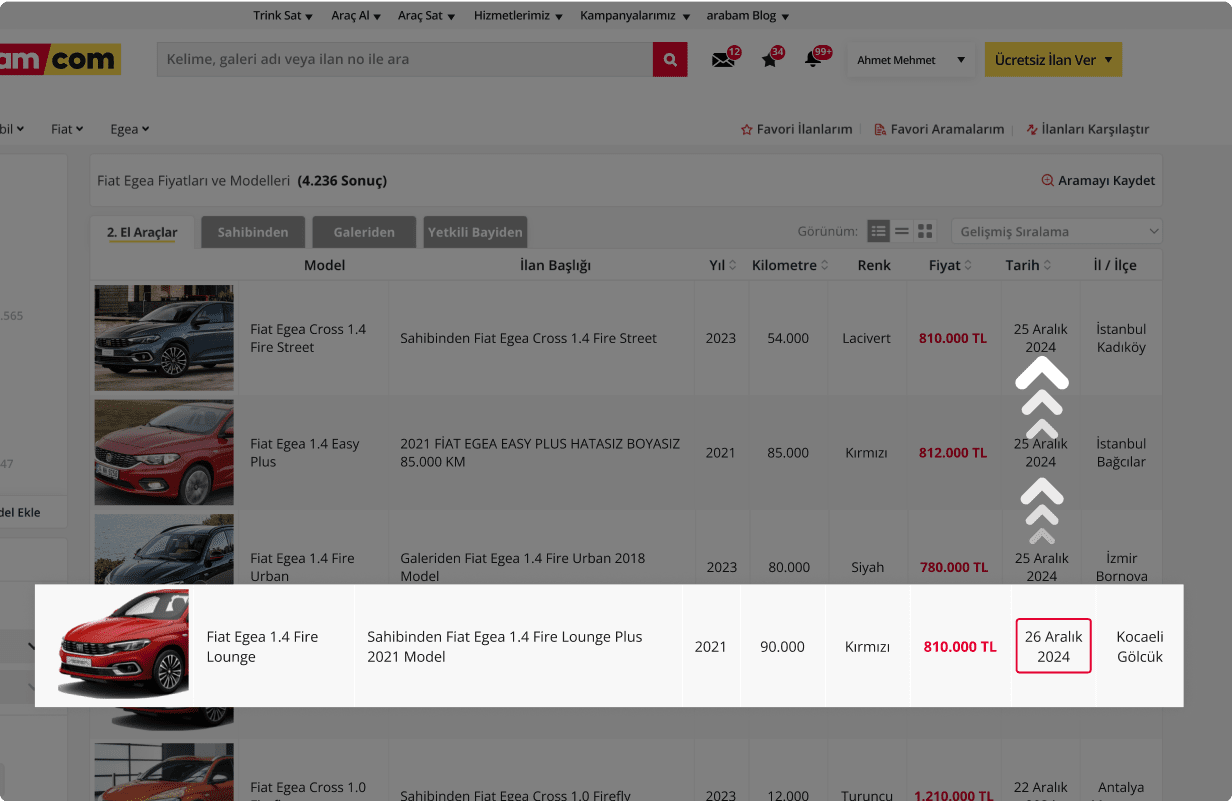Click the Aramayı Kaydet search icon
This screenshot has height=801, width=1232.
1048,181
